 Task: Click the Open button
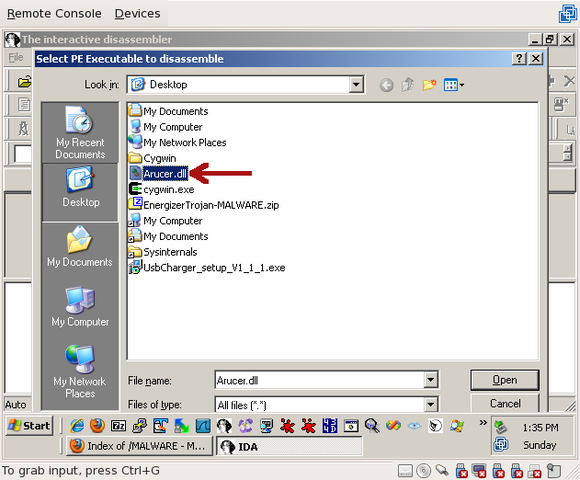point(505,380)
